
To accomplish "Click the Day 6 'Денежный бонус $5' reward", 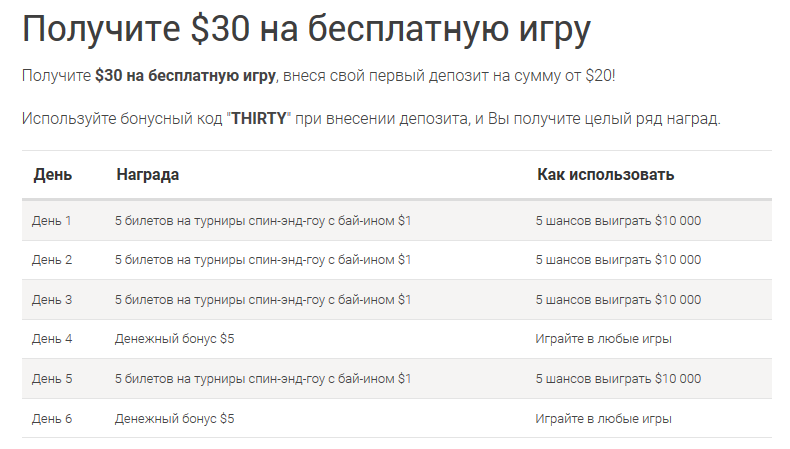I will pos(174,418).
